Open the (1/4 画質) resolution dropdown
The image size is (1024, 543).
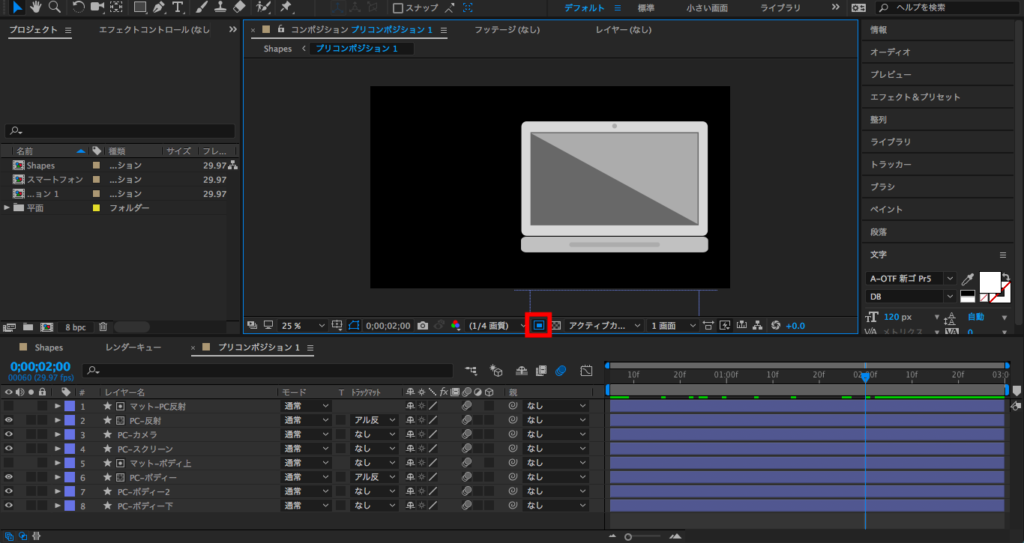click(x=494, y=325)
